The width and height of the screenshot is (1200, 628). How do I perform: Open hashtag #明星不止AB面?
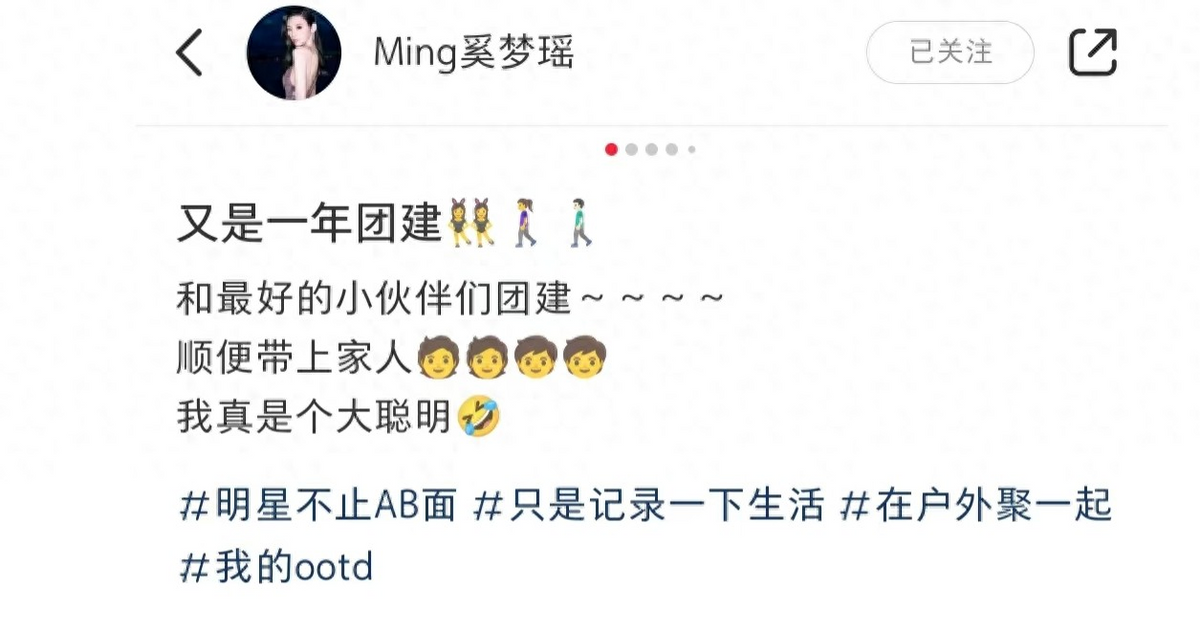[x=317, y=506]
